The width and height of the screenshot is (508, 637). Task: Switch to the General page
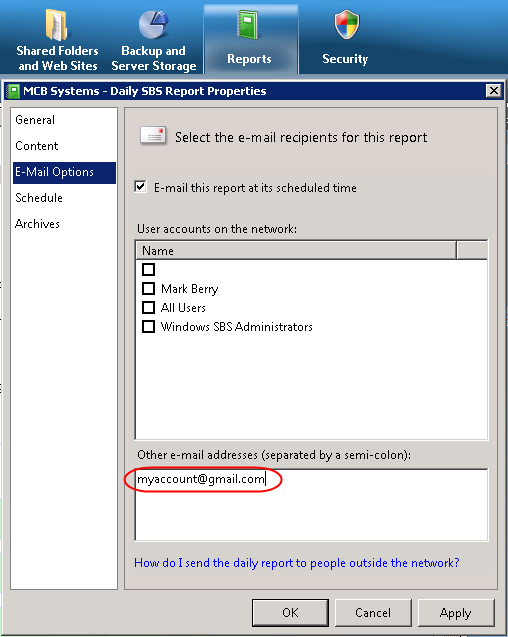(x=35, y=120)
